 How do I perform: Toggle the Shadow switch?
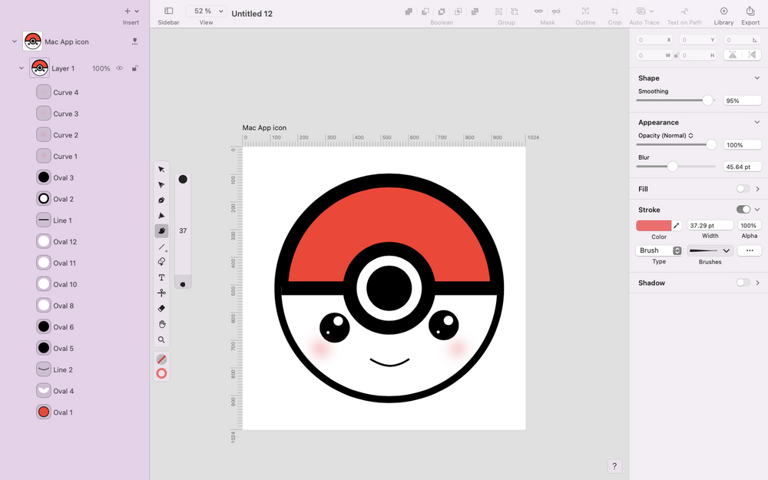point(743,283)
